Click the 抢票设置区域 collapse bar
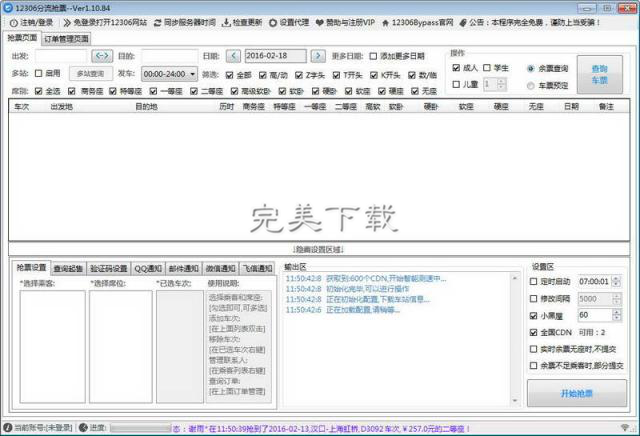 click(319, 249)
